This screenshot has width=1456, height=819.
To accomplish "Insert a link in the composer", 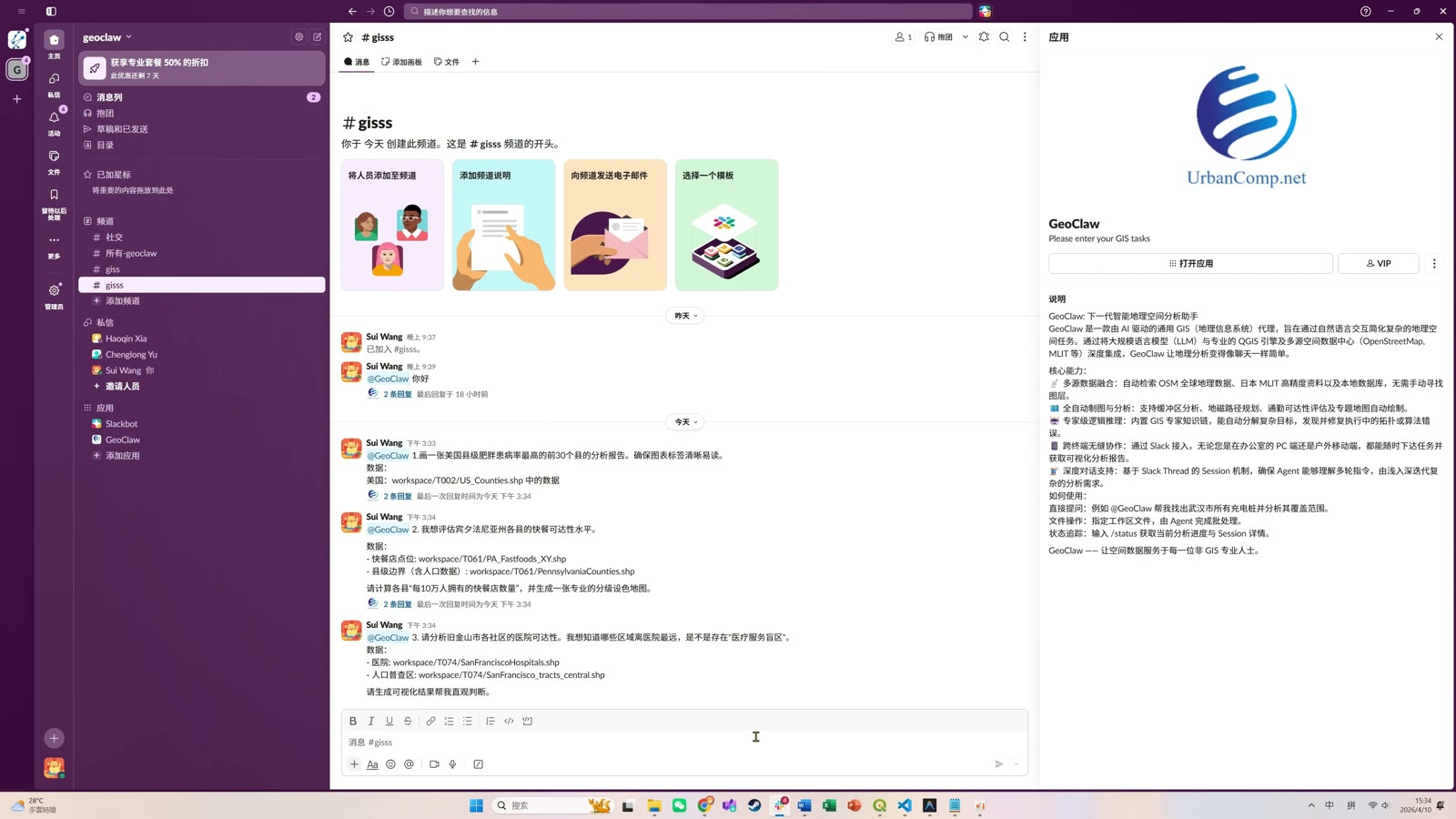I will point(431,721).
